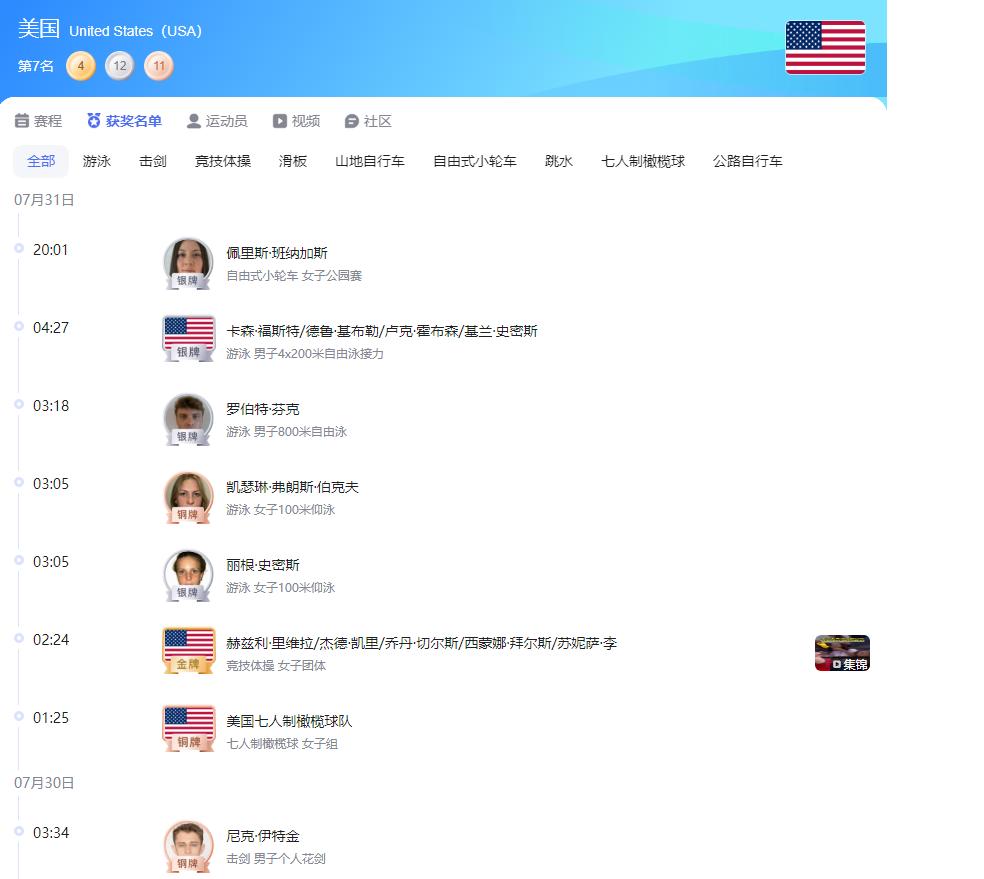984x879 pixels.
Task: Filter medals by 跳水
Action: pos(559,161)
